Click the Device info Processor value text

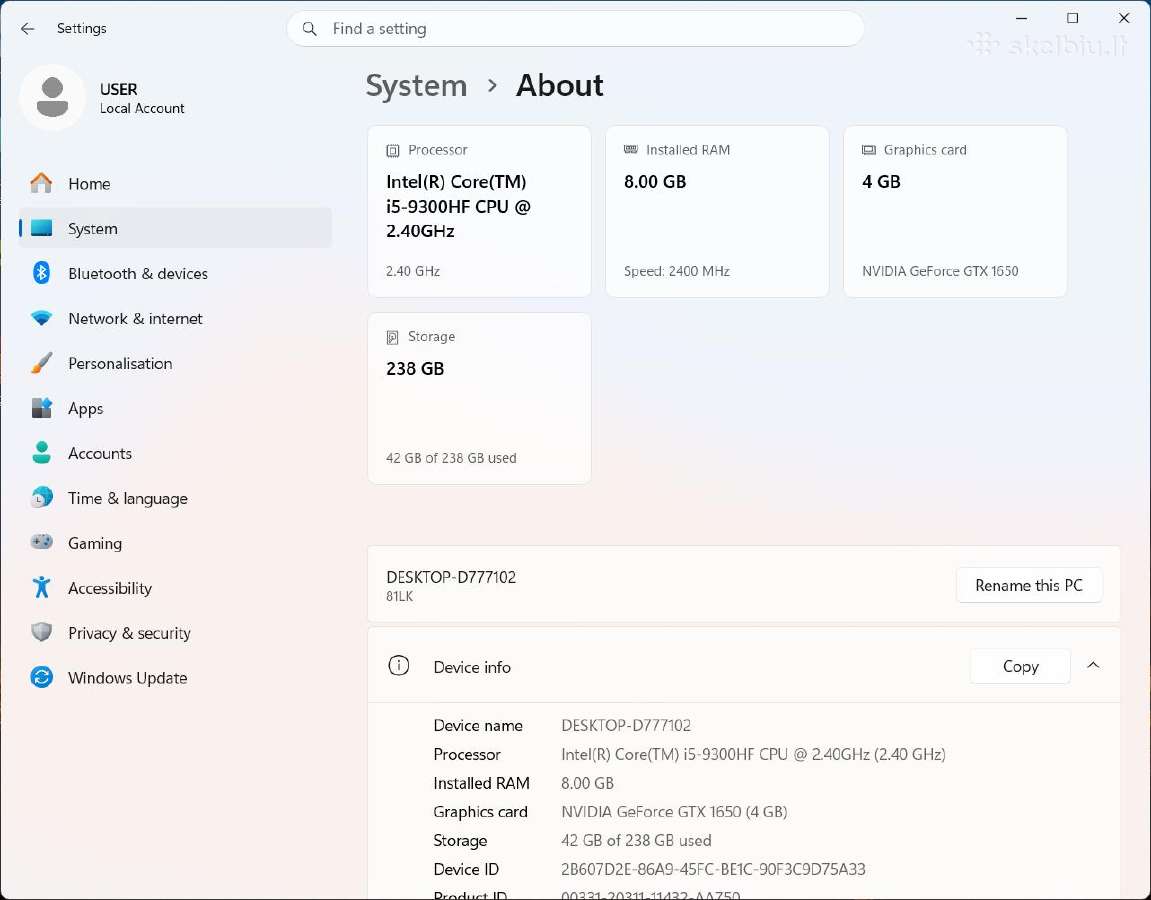pyautogui.click(x=753, y=755)
